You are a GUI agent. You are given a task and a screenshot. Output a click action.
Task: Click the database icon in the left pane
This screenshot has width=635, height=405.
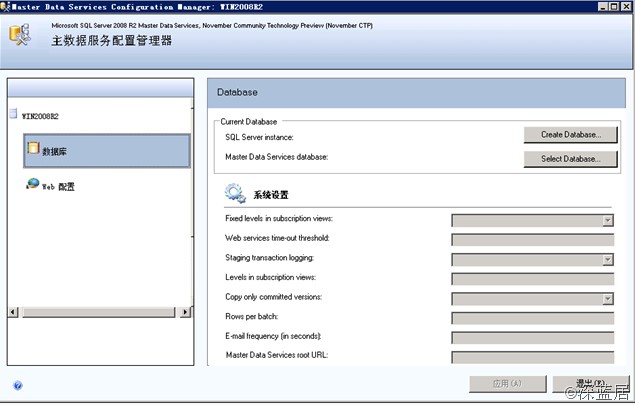[33, 148]
